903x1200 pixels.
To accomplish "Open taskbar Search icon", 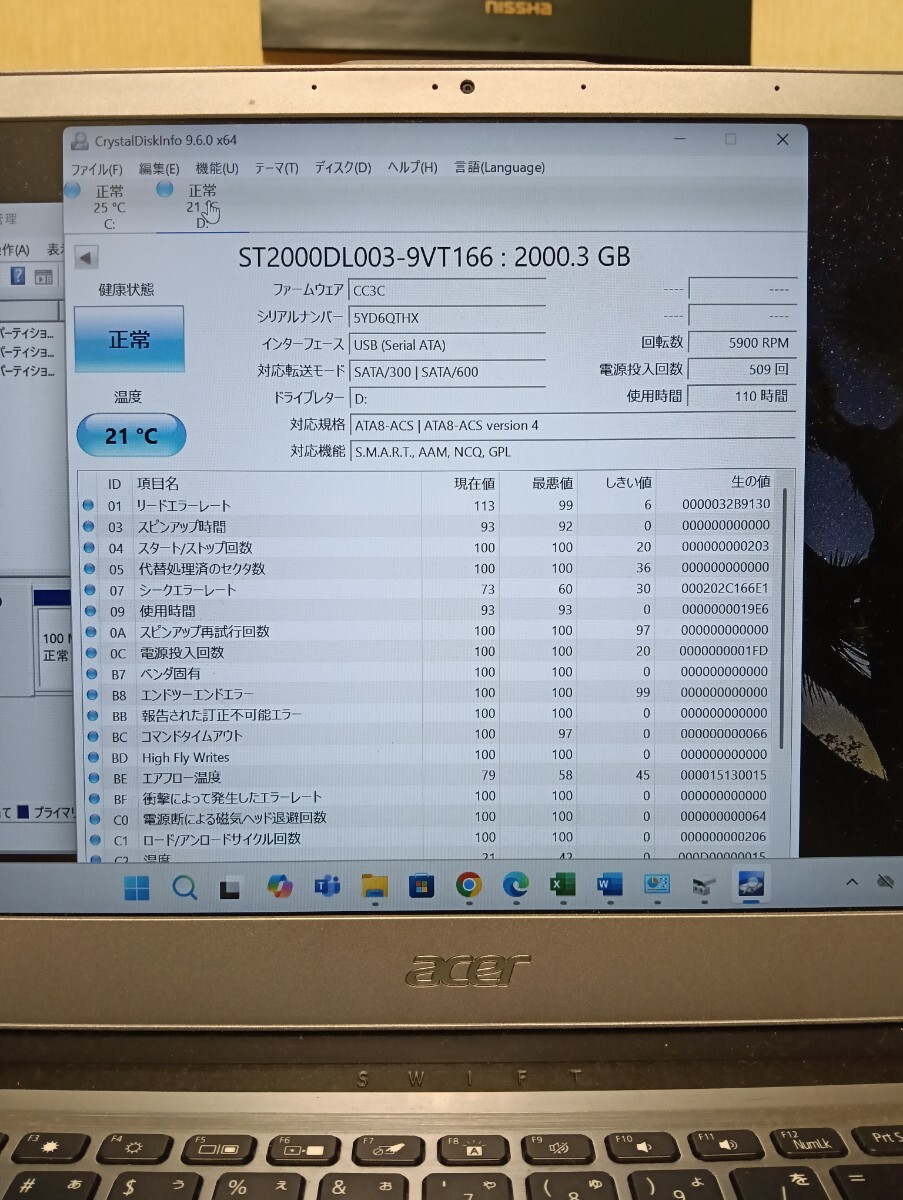I will 184,887.
